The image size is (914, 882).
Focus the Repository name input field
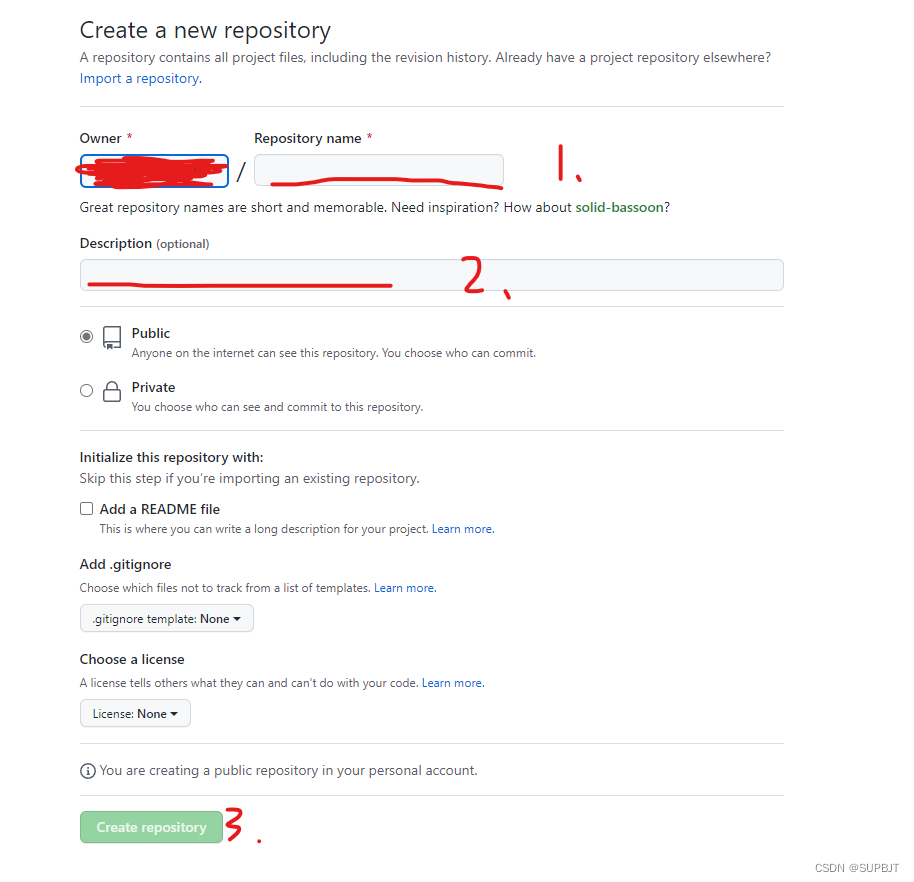[x=379, y=170]
